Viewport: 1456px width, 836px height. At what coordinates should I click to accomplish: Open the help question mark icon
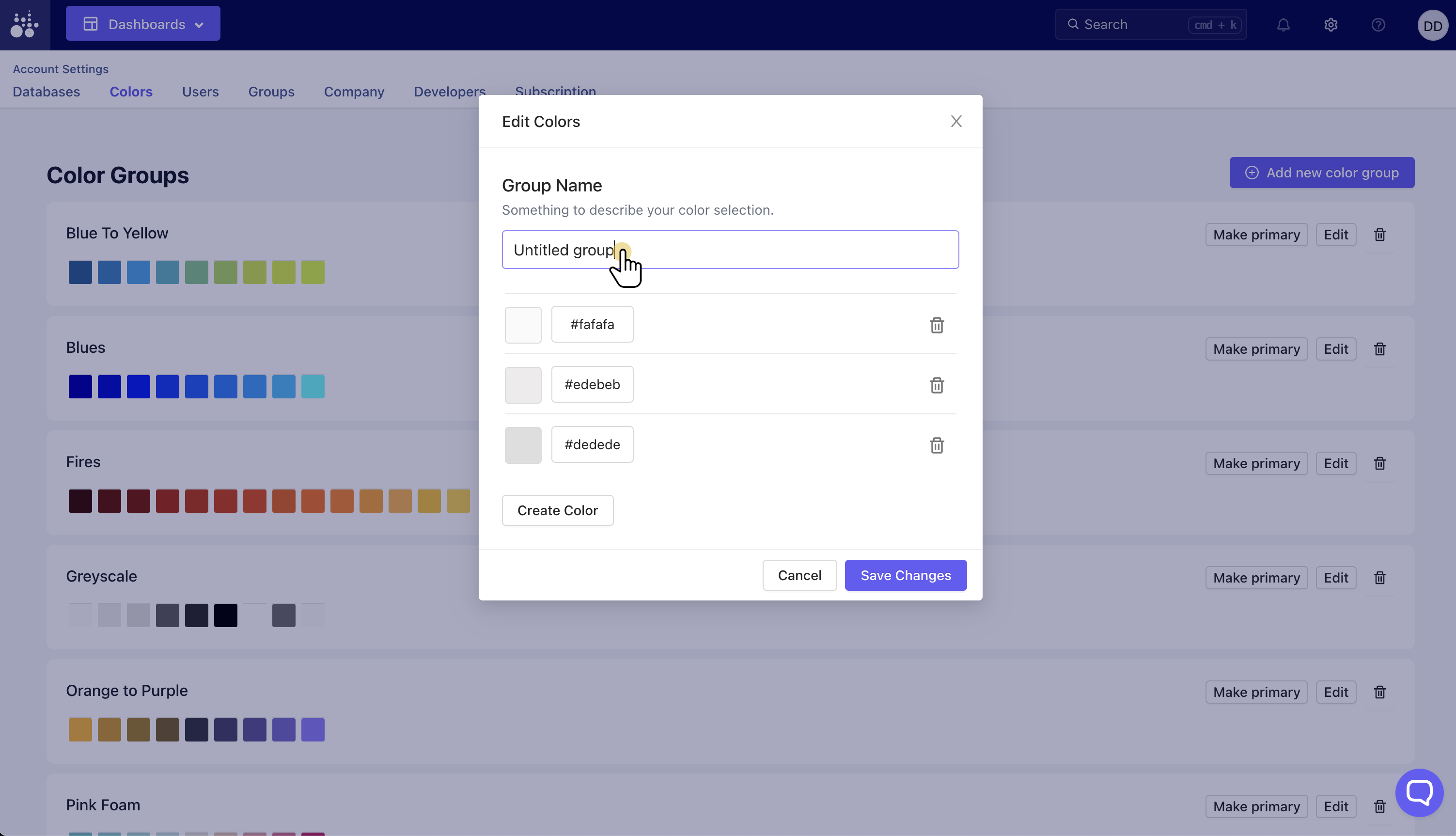pyautogui.click(x=1378, y=25)
